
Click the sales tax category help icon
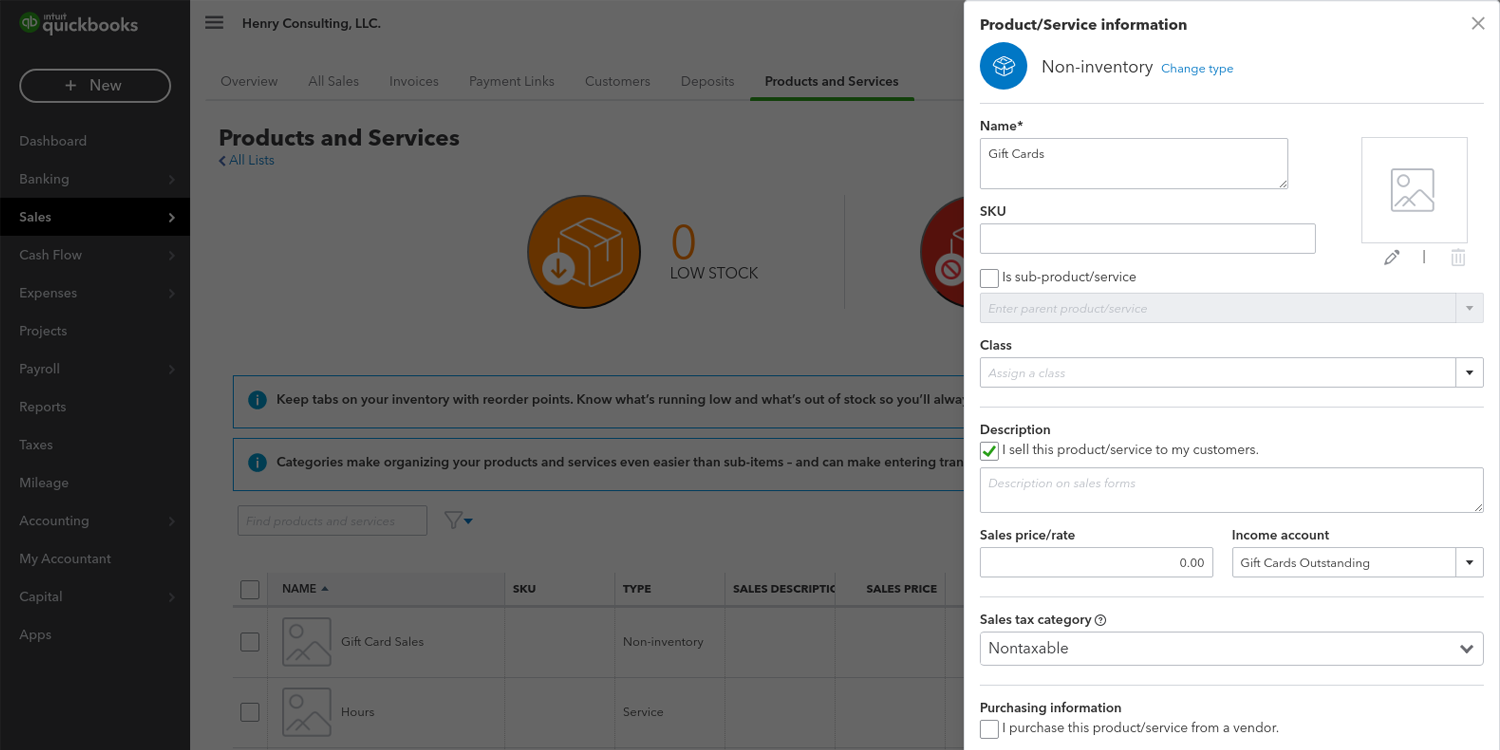click(x=1100, y=620)
